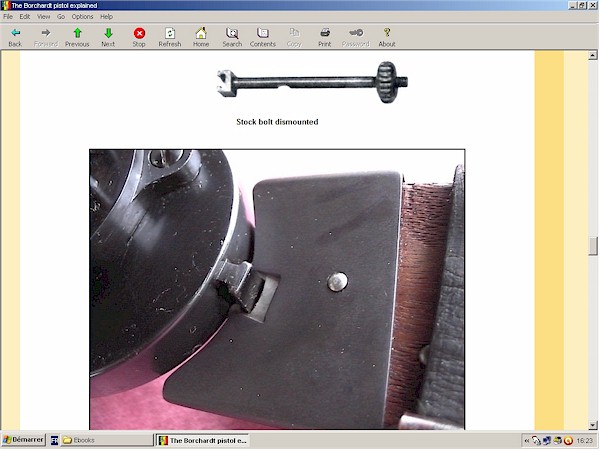This screenshot has height=450, width=600.
Task: Click the large stock attachment photo
Action: tap(277, 289)
